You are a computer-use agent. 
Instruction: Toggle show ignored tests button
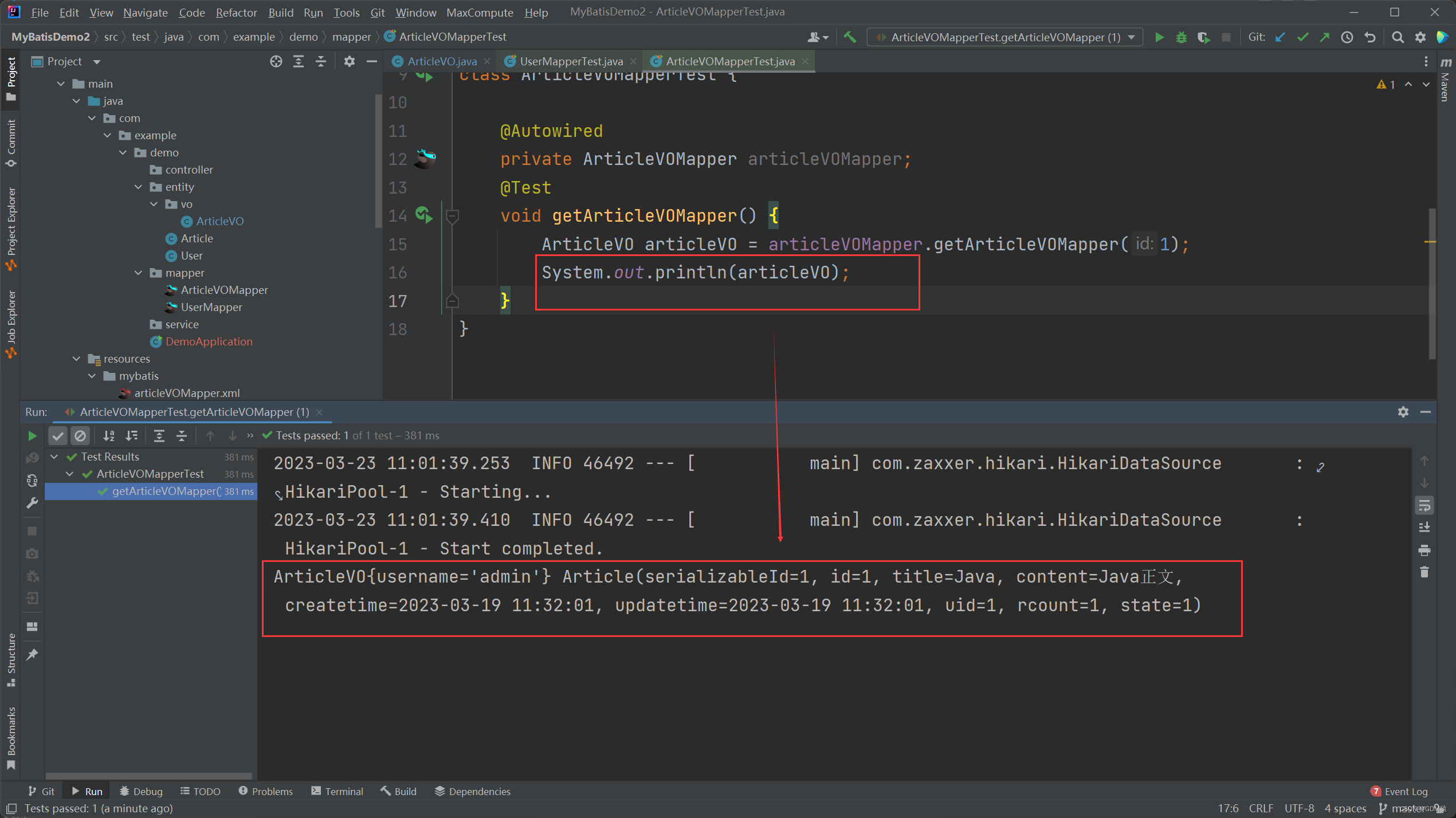tap(80, 436)
